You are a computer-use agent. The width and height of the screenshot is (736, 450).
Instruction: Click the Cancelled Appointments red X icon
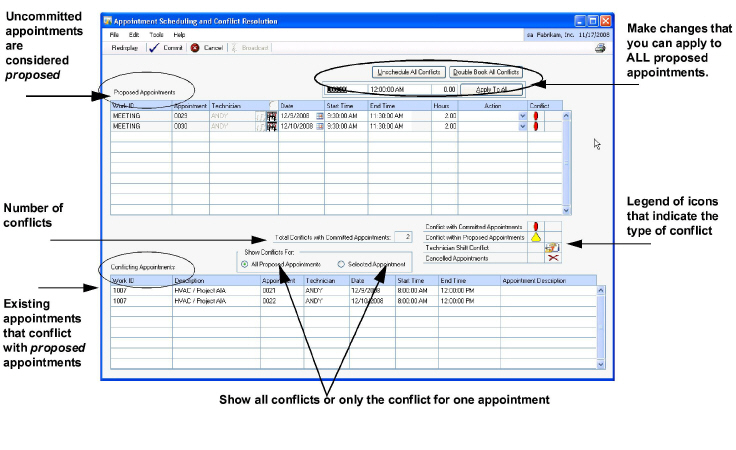pyautogui.click(x=551, y=258)
